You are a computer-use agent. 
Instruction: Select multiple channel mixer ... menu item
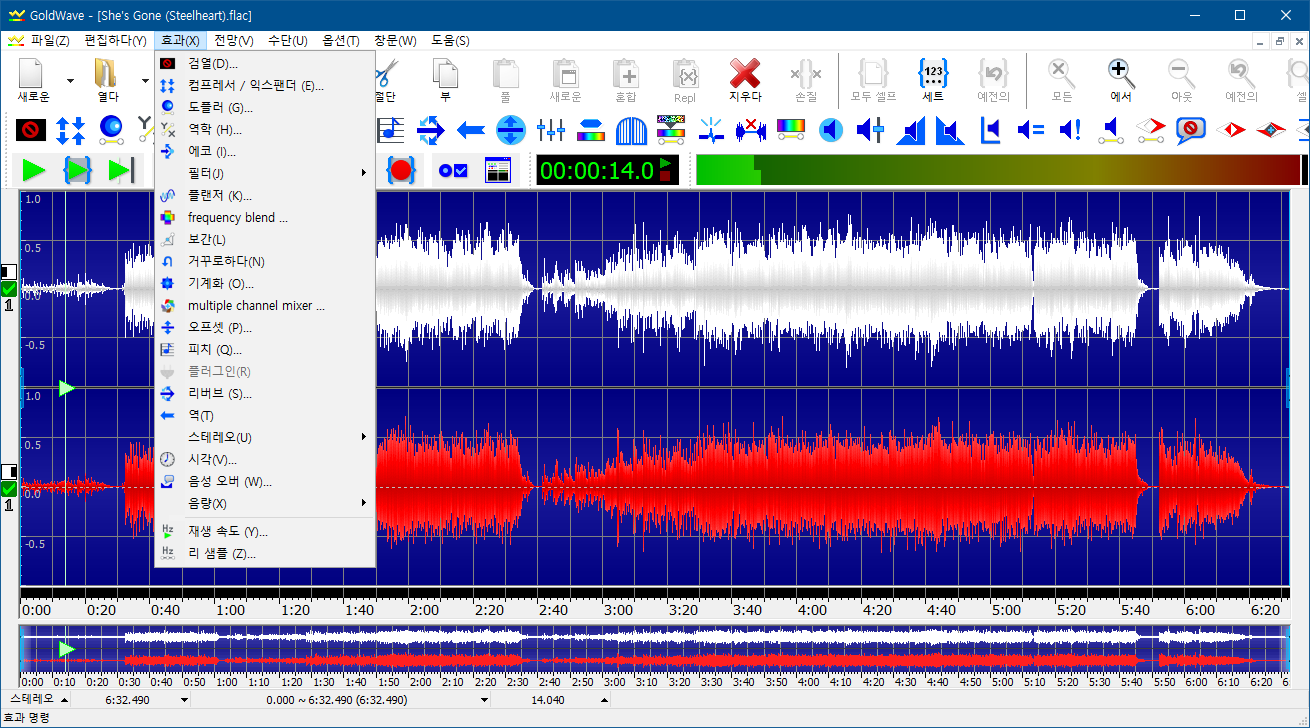tap(265, 305)
